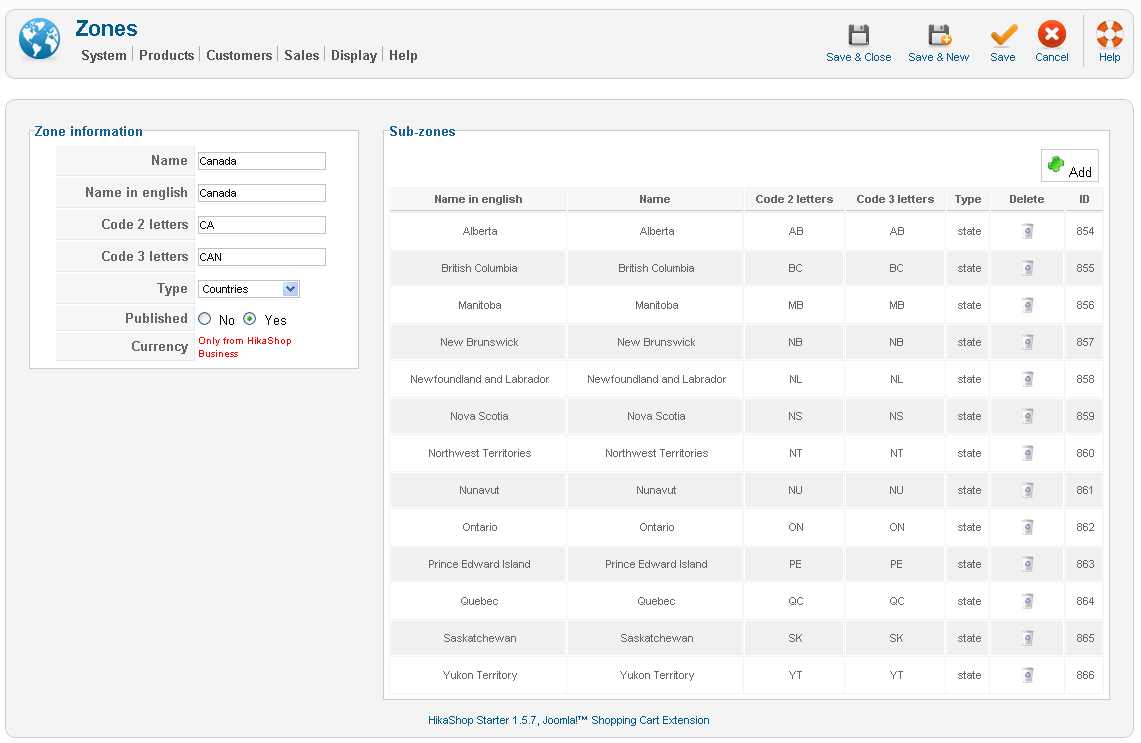Click the trash icon in the Ontario row
1141x743 pixels.
point(1027,527)
